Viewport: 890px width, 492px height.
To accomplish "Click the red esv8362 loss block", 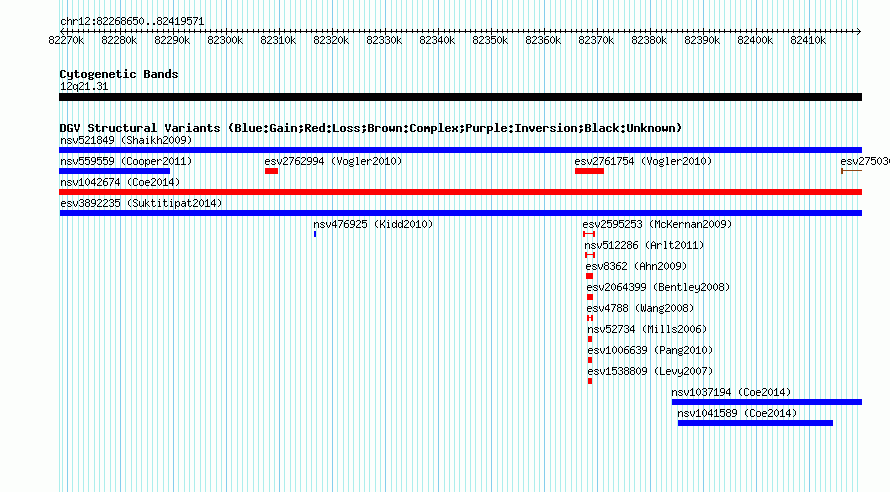I will 589,276.
